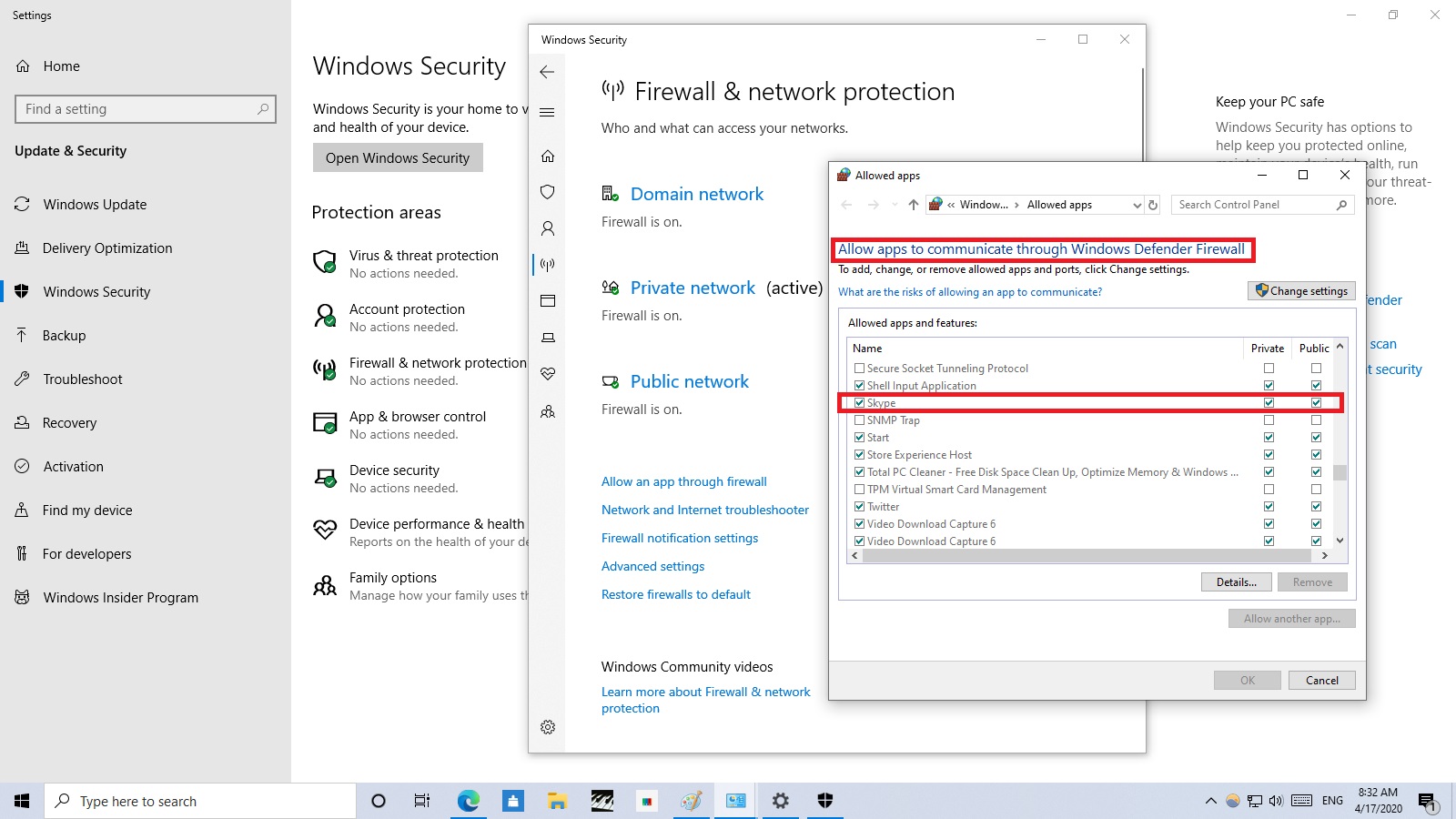Click horizontal scrollbar right arrow in list
This screenshot has width=1456, height=819.
[x=1325, y=555]
